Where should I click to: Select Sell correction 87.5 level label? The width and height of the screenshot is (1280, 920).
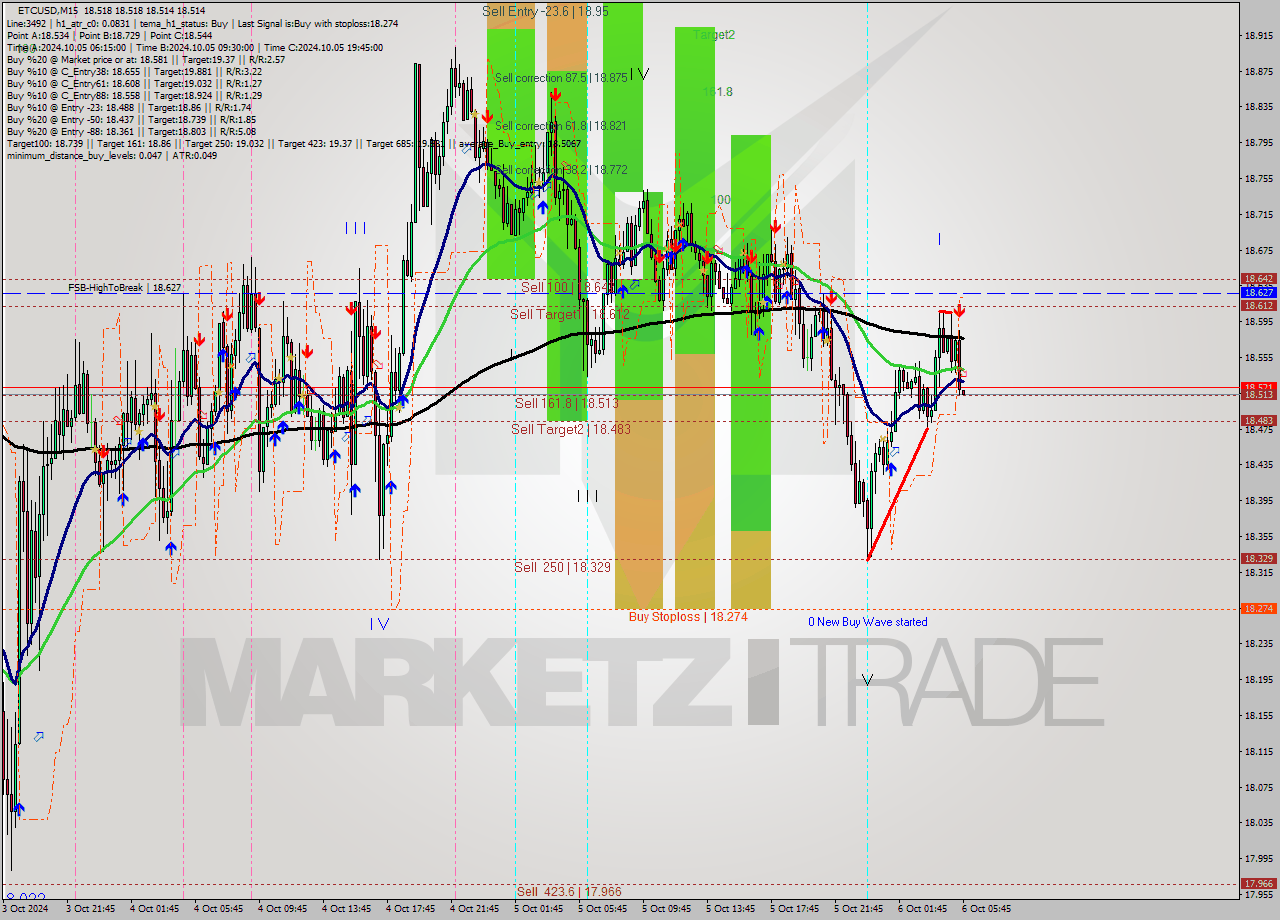pos(561,77)
